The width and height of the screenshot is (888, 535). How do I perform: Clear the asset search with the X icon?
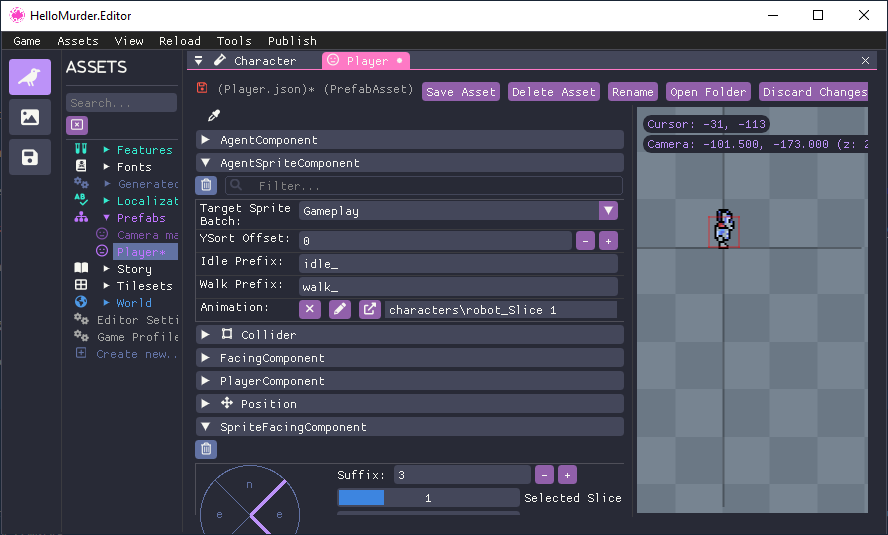(x=77, y=125)
